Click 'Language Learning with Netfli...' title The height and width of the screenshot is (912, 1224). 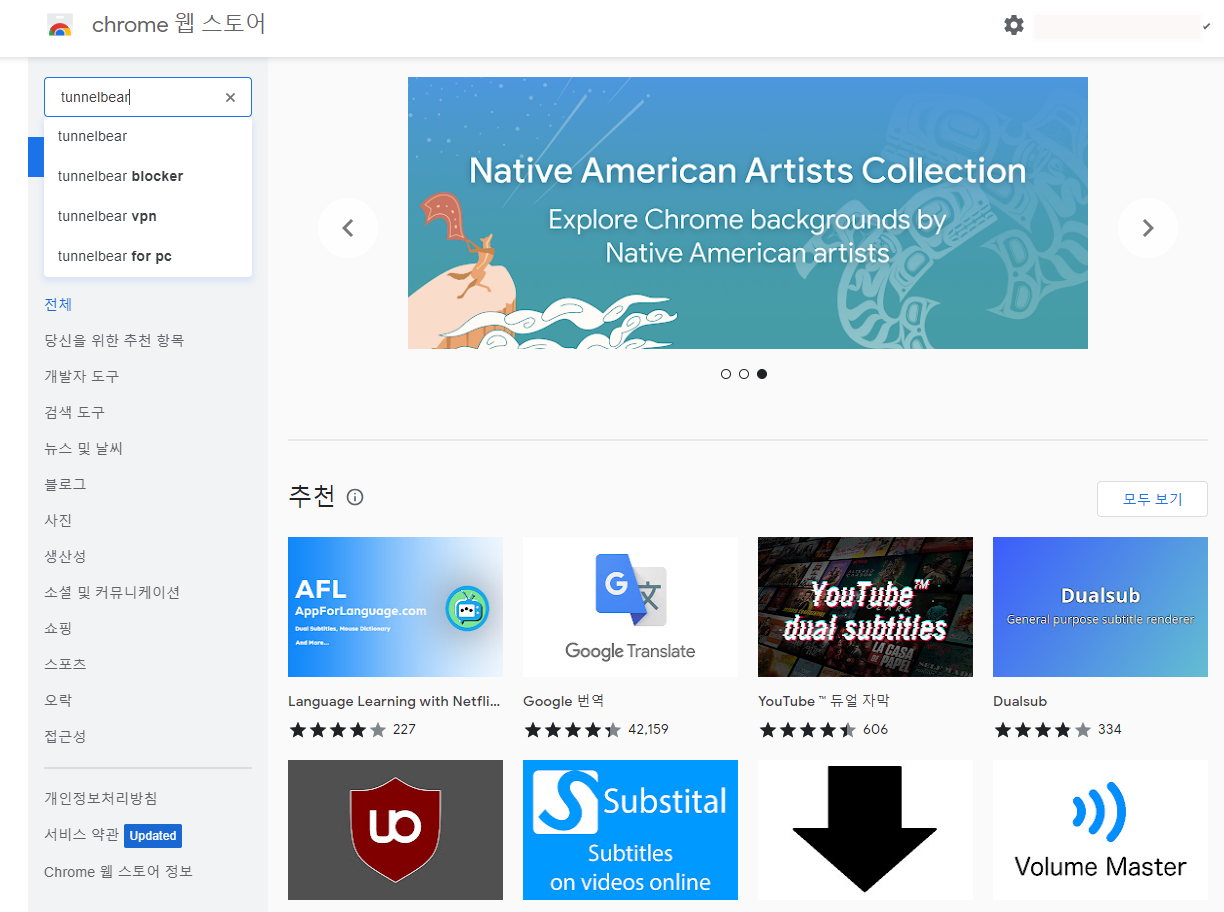click(x=394, y=701)
